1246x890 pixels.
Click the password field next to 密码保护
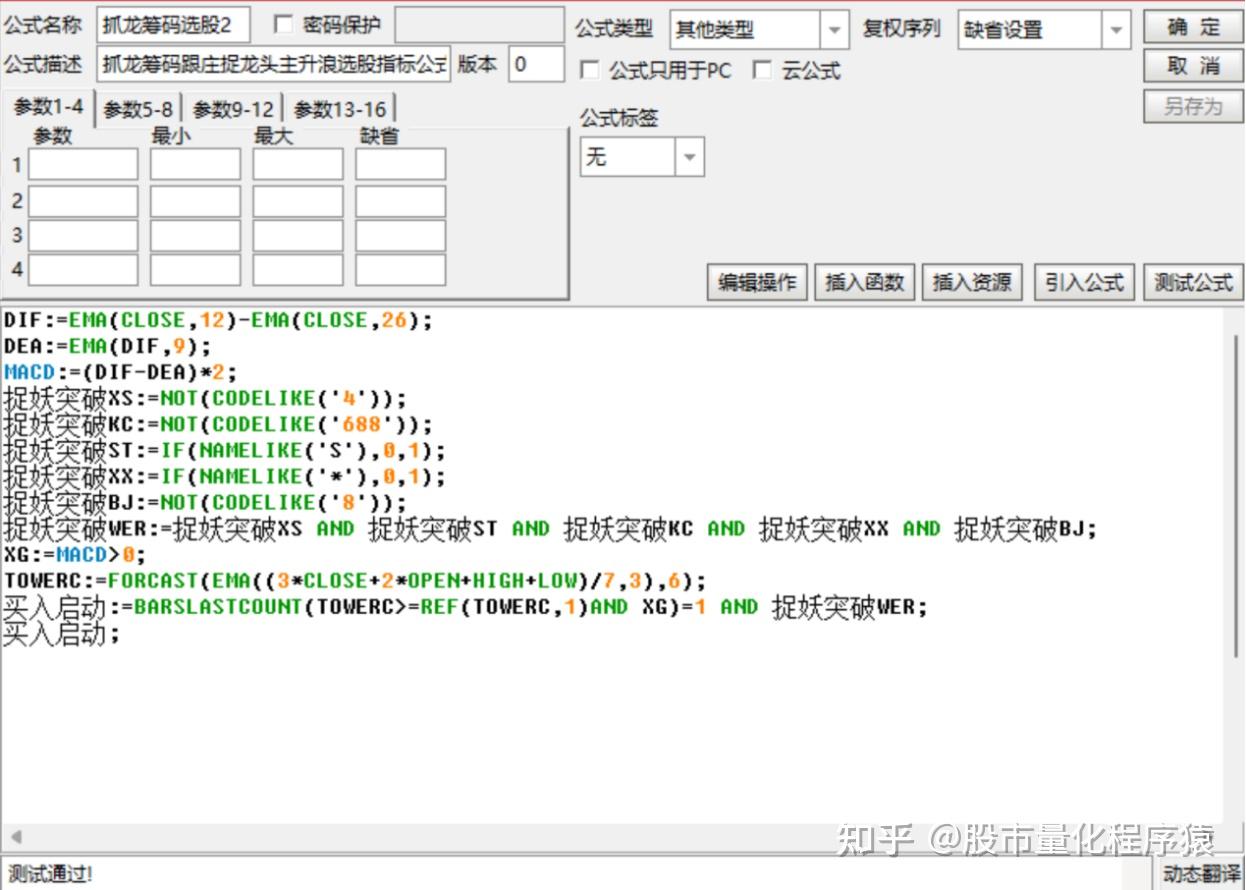pos(479,26)
